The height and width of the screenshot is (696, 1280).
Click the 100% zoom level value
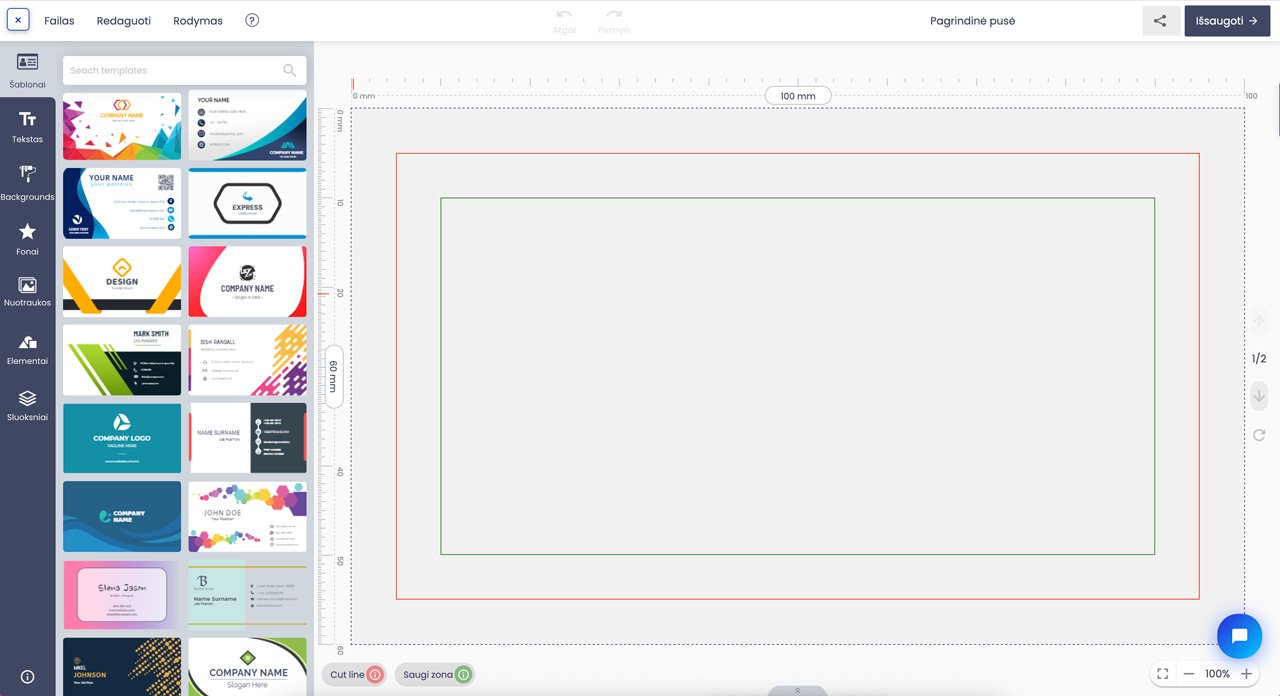(1217, 674)
